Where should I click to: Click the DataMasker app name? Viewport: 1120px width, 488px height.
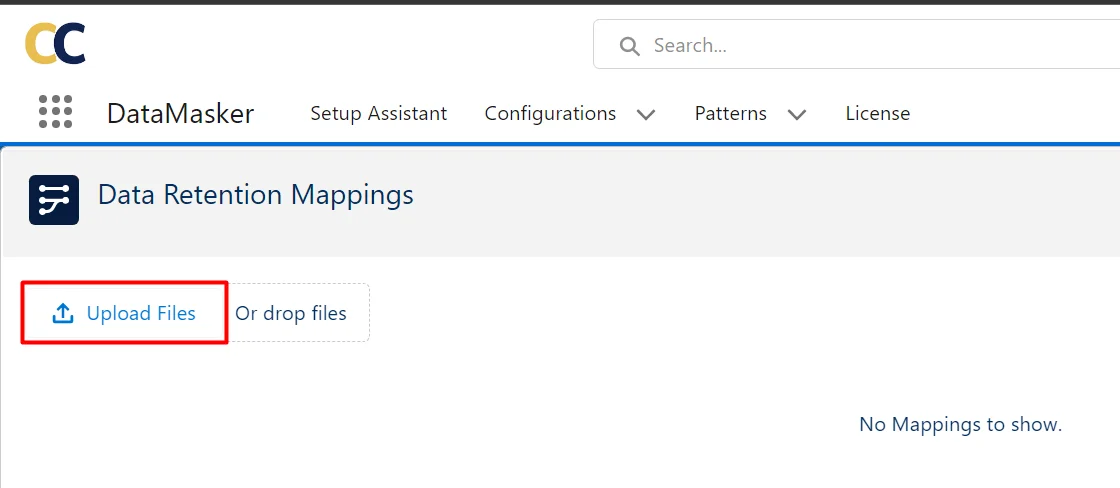pyautogui.click(x=180, y=113)
